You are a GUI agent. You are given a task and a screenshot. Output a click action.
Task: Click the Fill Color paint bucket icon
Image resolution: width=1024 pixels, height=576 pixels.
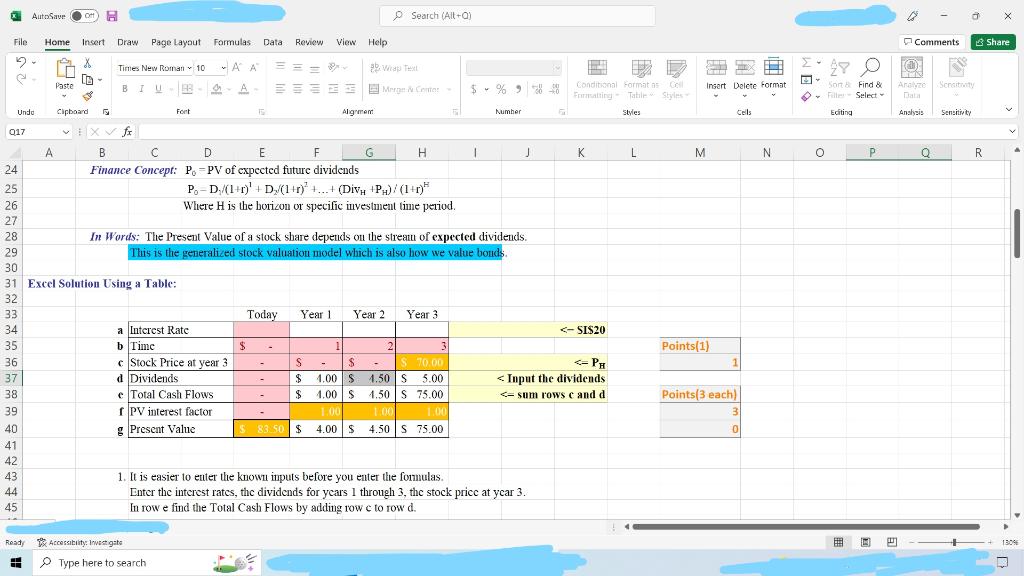point(217,89)
